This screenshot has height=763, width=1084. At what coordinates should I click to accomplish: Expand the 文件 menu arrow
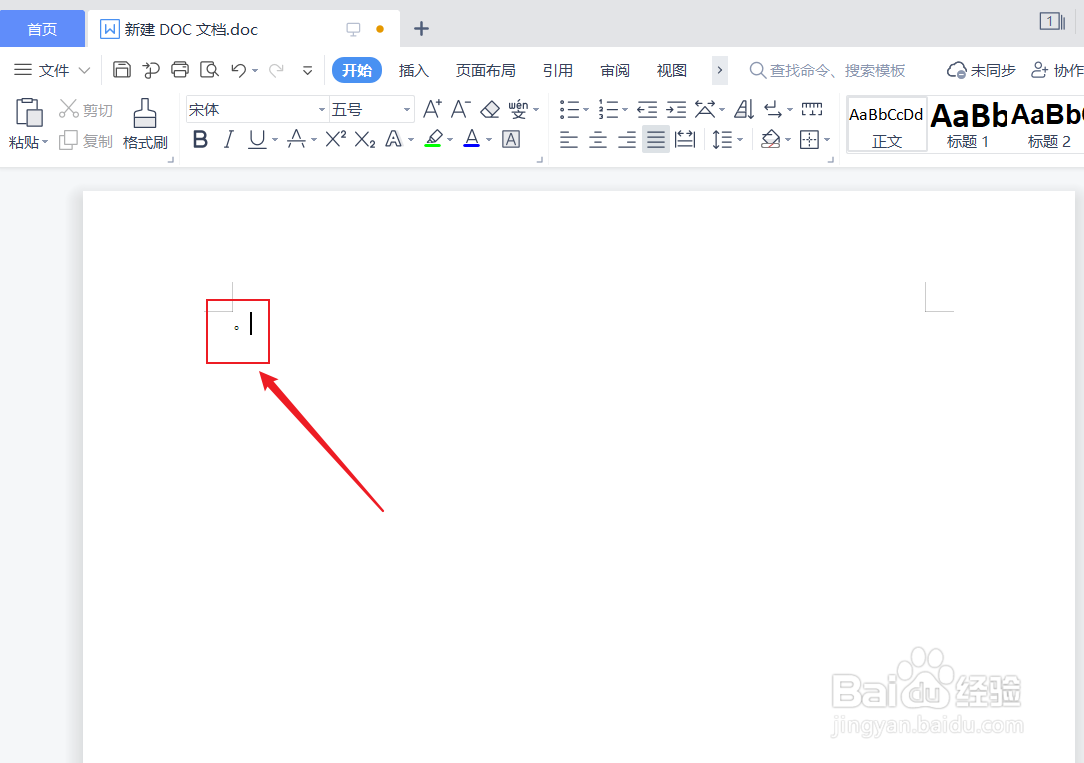[84, 70]
